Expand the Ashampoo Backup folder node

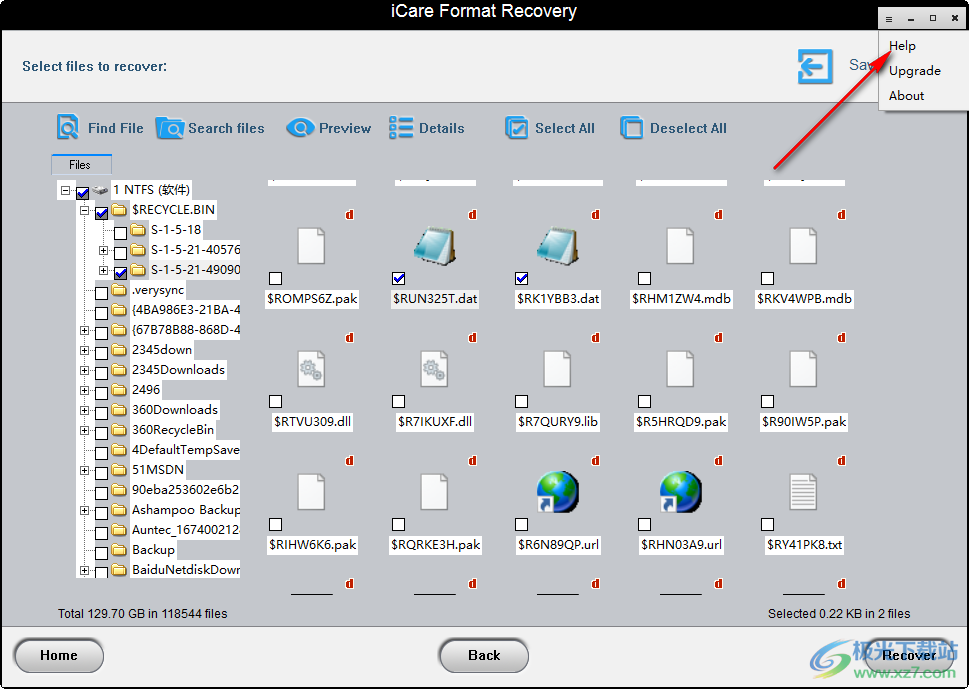pyautogui.click(x=85, y=510)
